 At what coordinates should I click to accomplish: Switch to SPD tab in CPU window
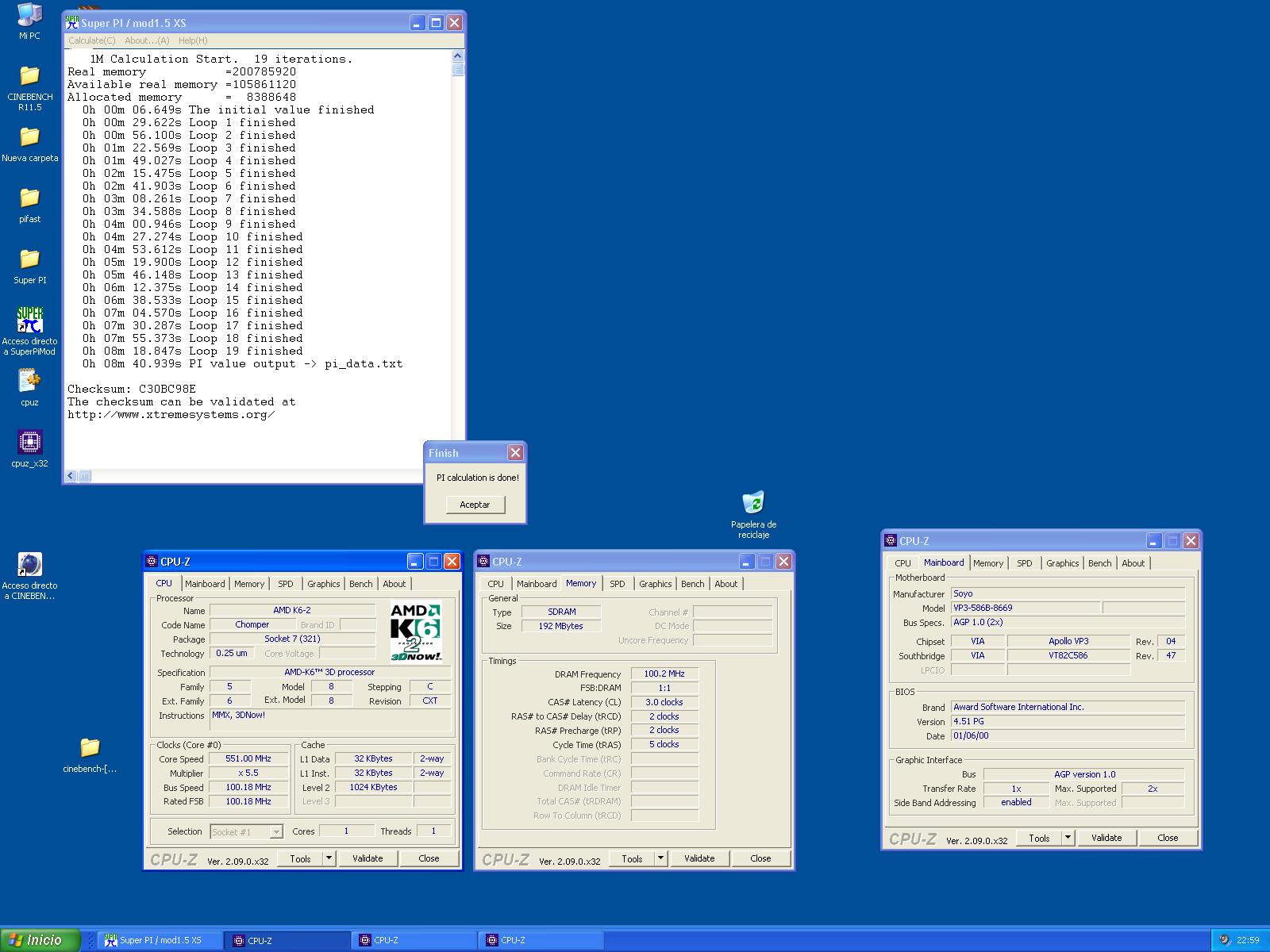tap(286, 584)
